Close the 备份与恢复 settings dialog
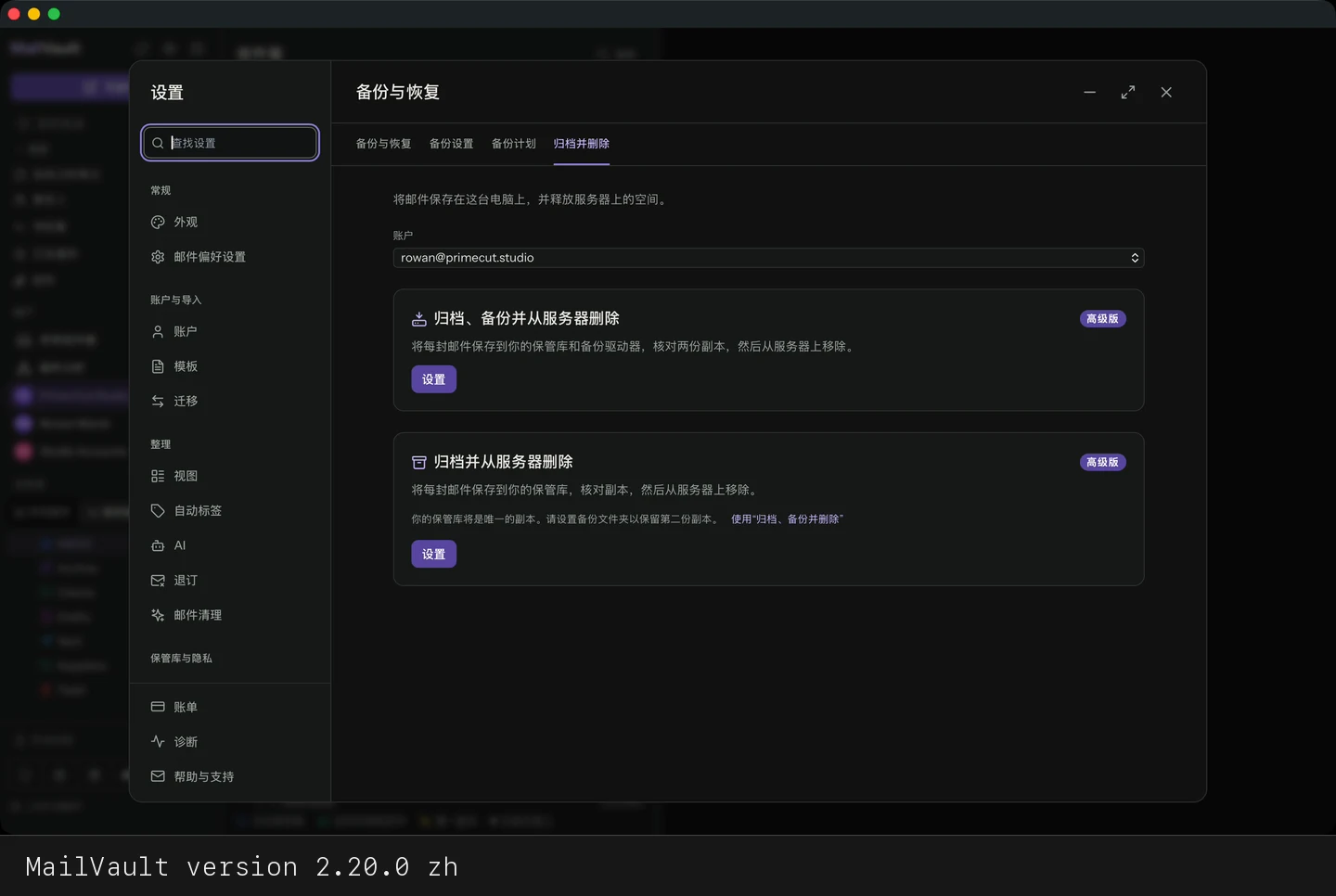Viewport: 1336px width, 896px height. point(1166,93)
